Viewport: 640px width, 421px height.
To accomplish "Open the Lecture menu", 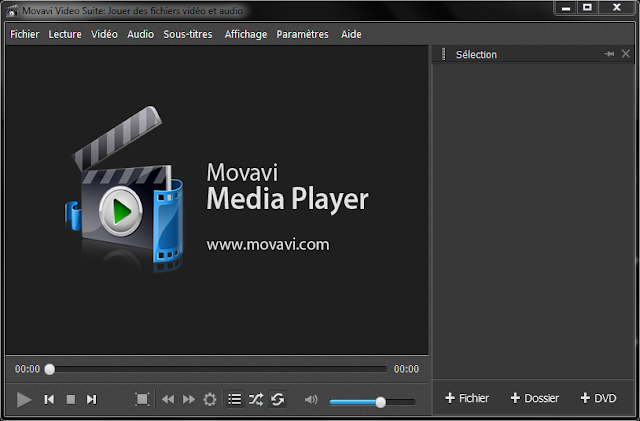I will click(x=65, y=34).
